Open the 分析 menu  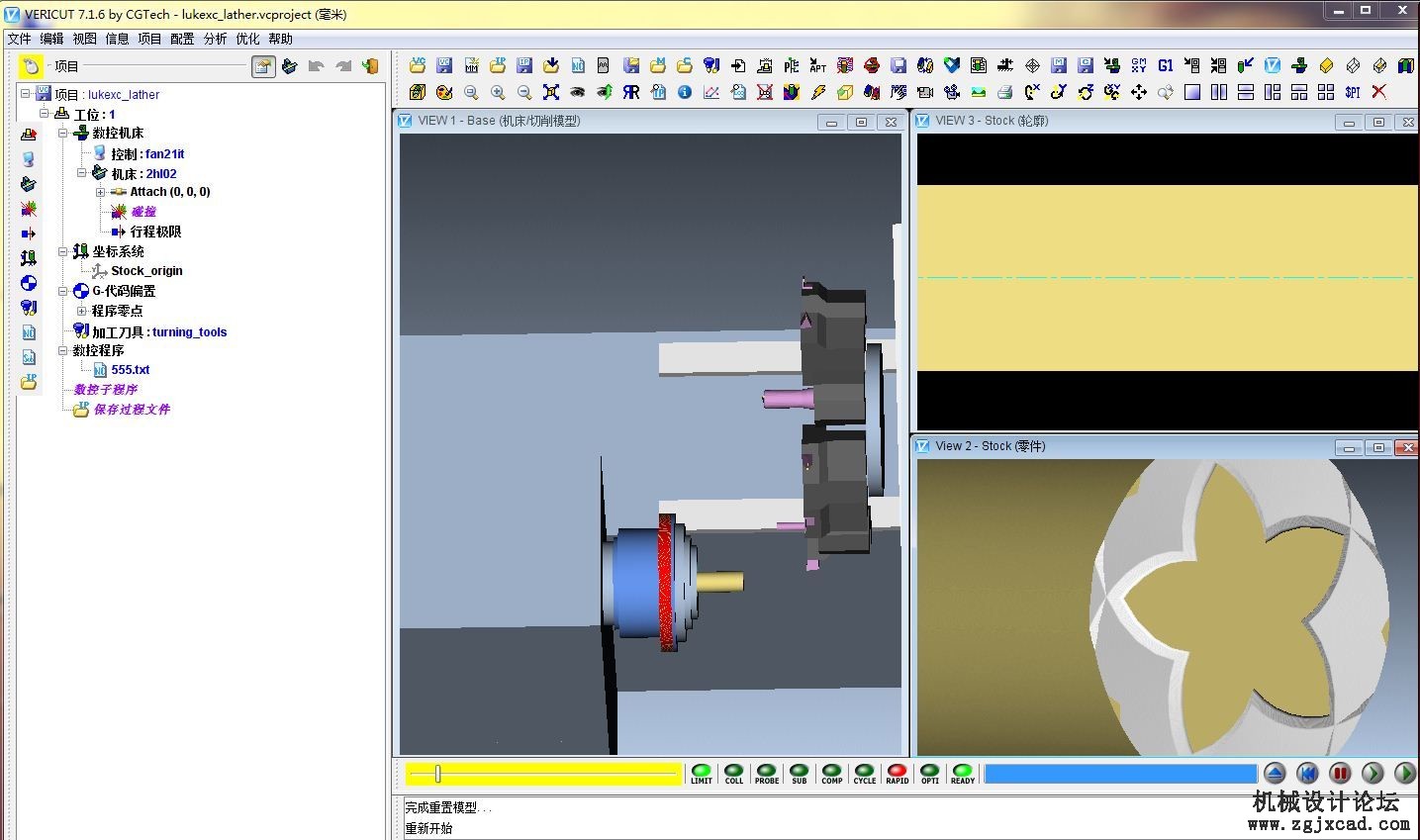[215, 39]
